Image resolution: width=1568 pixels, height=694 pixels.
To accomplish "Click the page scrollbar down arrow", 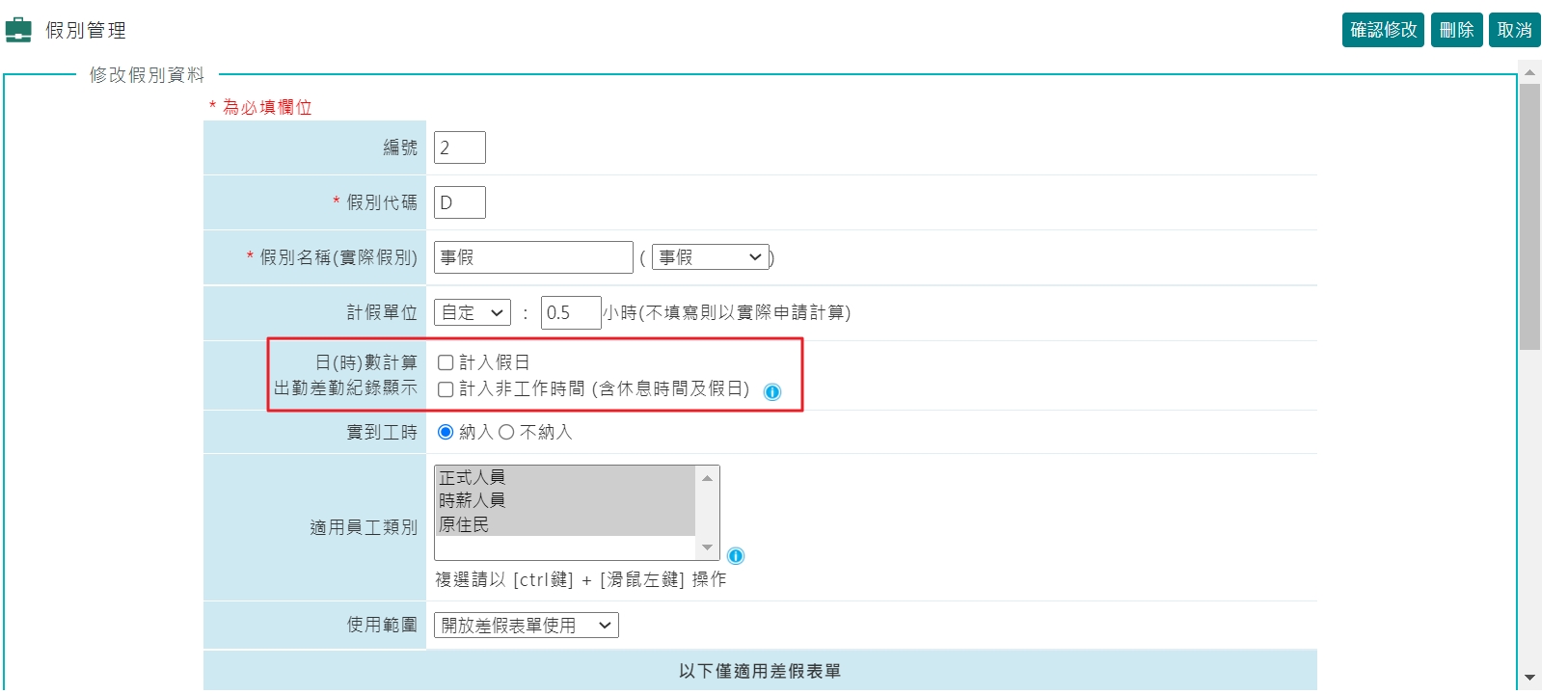I will tap(1529, 678).
